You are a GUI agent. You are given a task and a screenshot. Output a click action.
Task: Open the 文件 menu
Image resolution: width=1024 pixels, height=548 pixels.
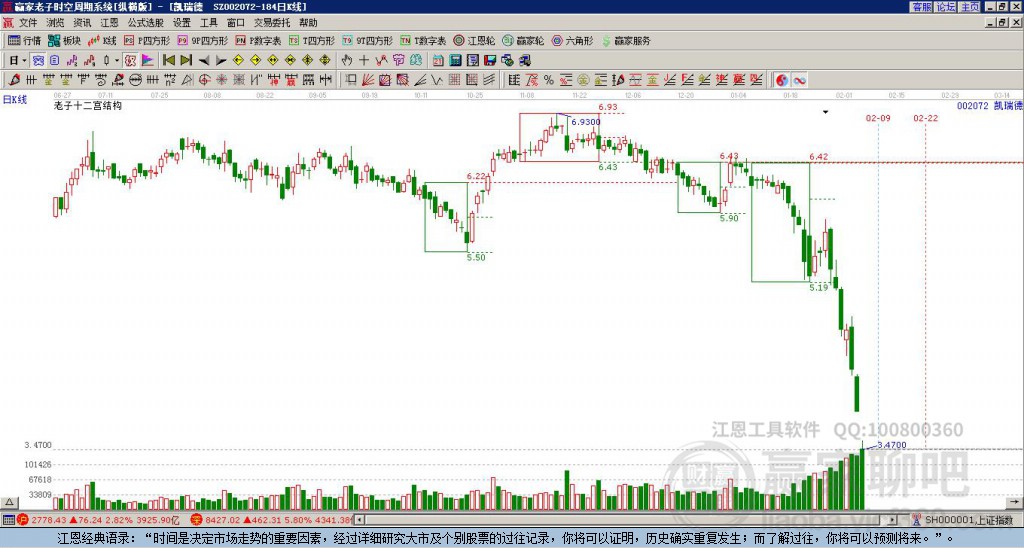point(27,23)
